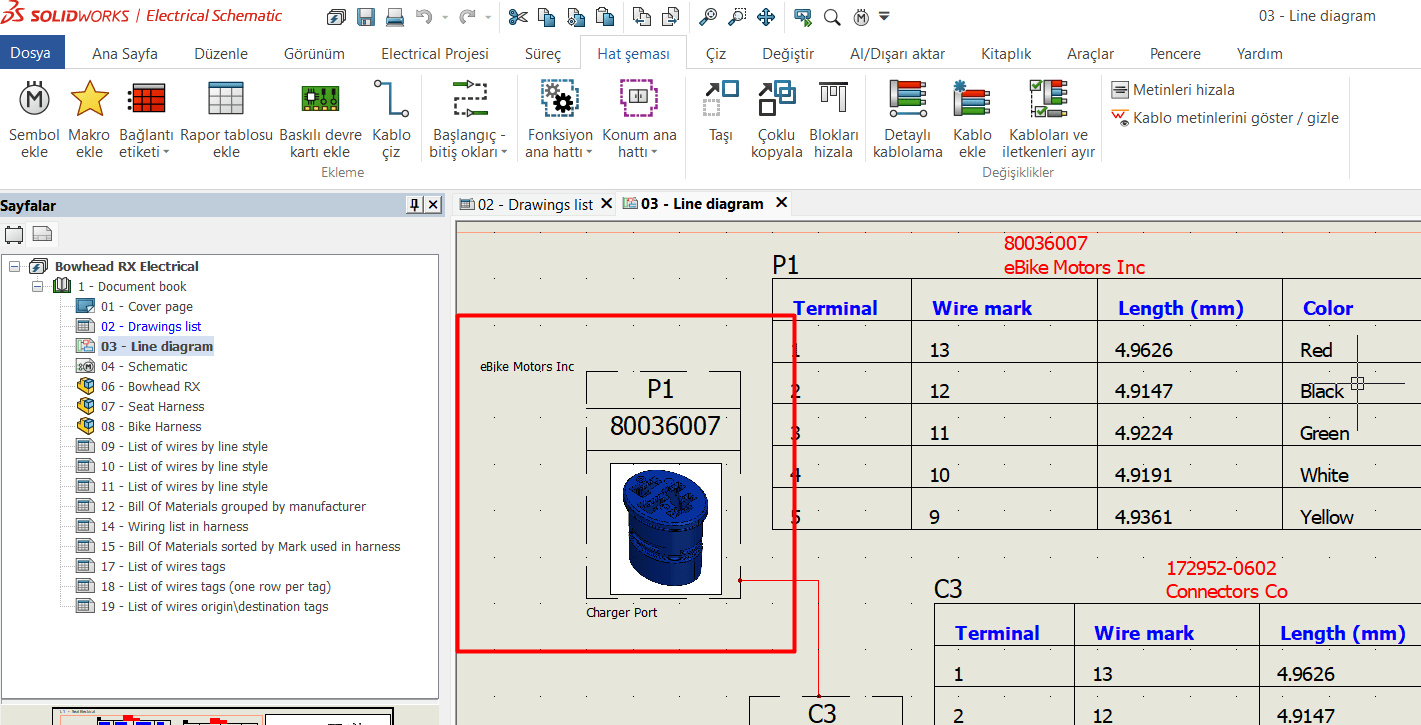Click the zoom area selection icon

tap(737, 17)
